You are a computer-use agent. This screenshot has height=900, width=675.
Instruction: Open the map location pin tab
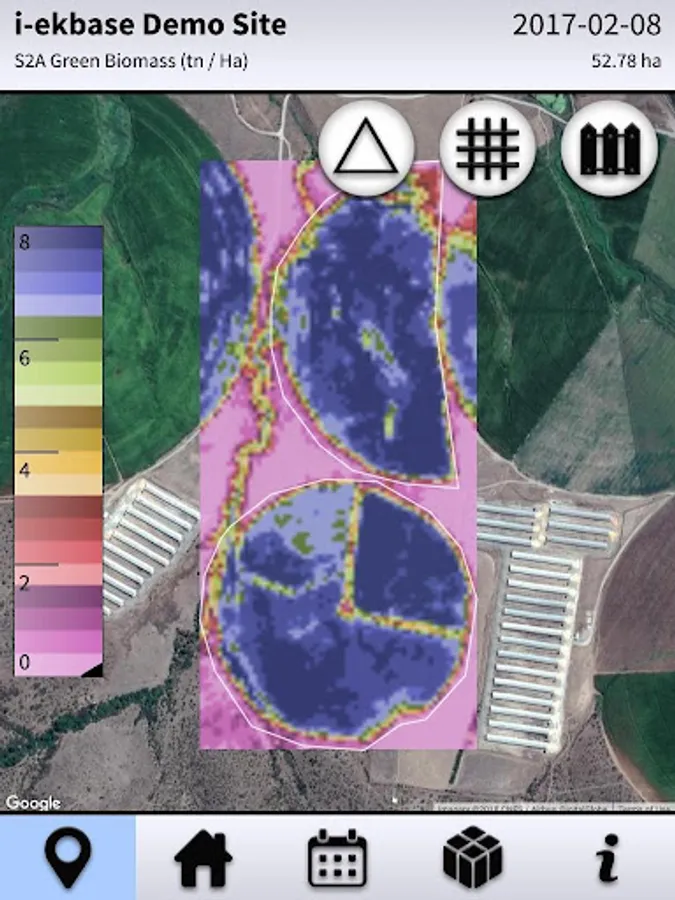(x=68, y=858)
